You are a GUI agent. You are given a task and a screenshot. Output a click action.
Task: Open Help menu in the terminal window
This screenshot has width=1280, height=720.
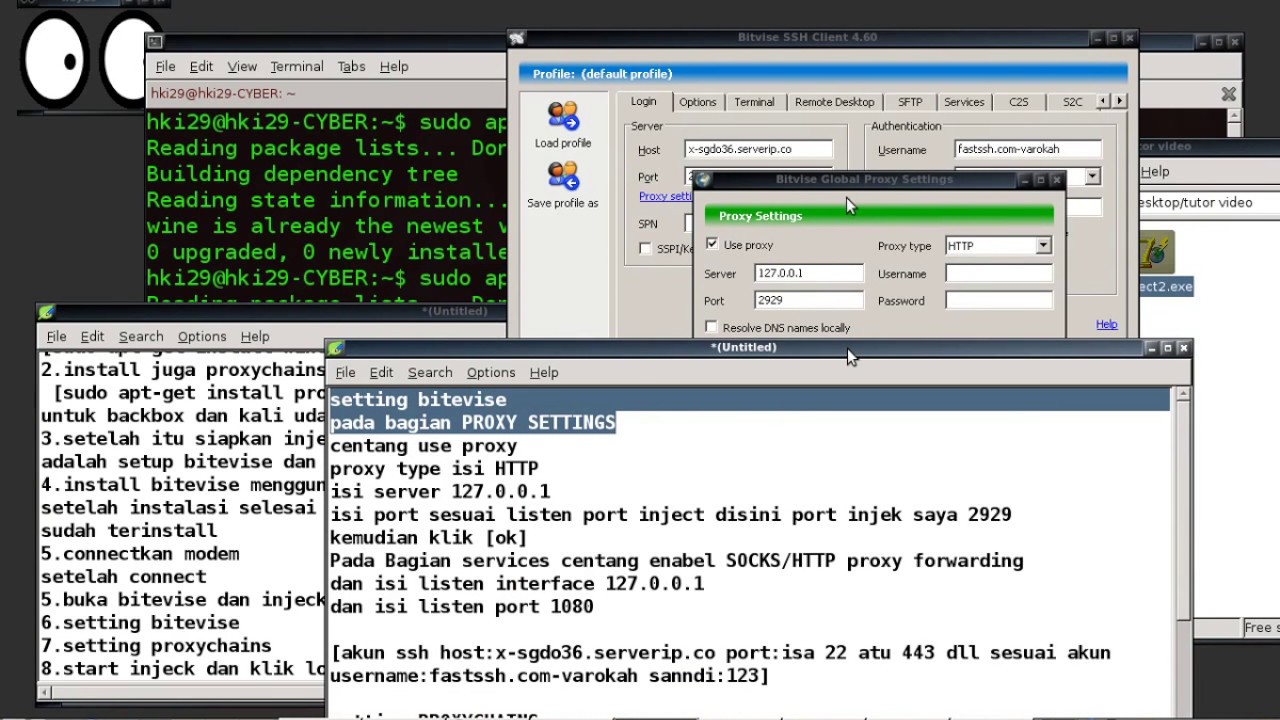pos(394,66)
